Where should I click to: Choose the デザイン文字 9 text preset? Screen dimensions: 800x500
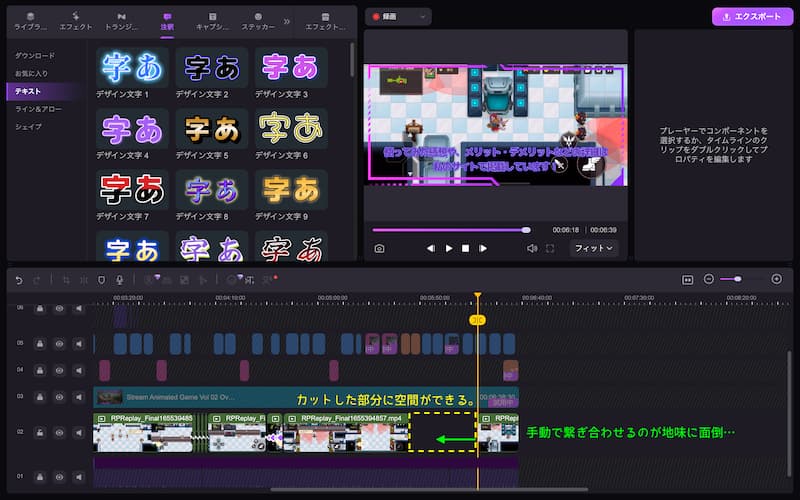click(291, 195)
